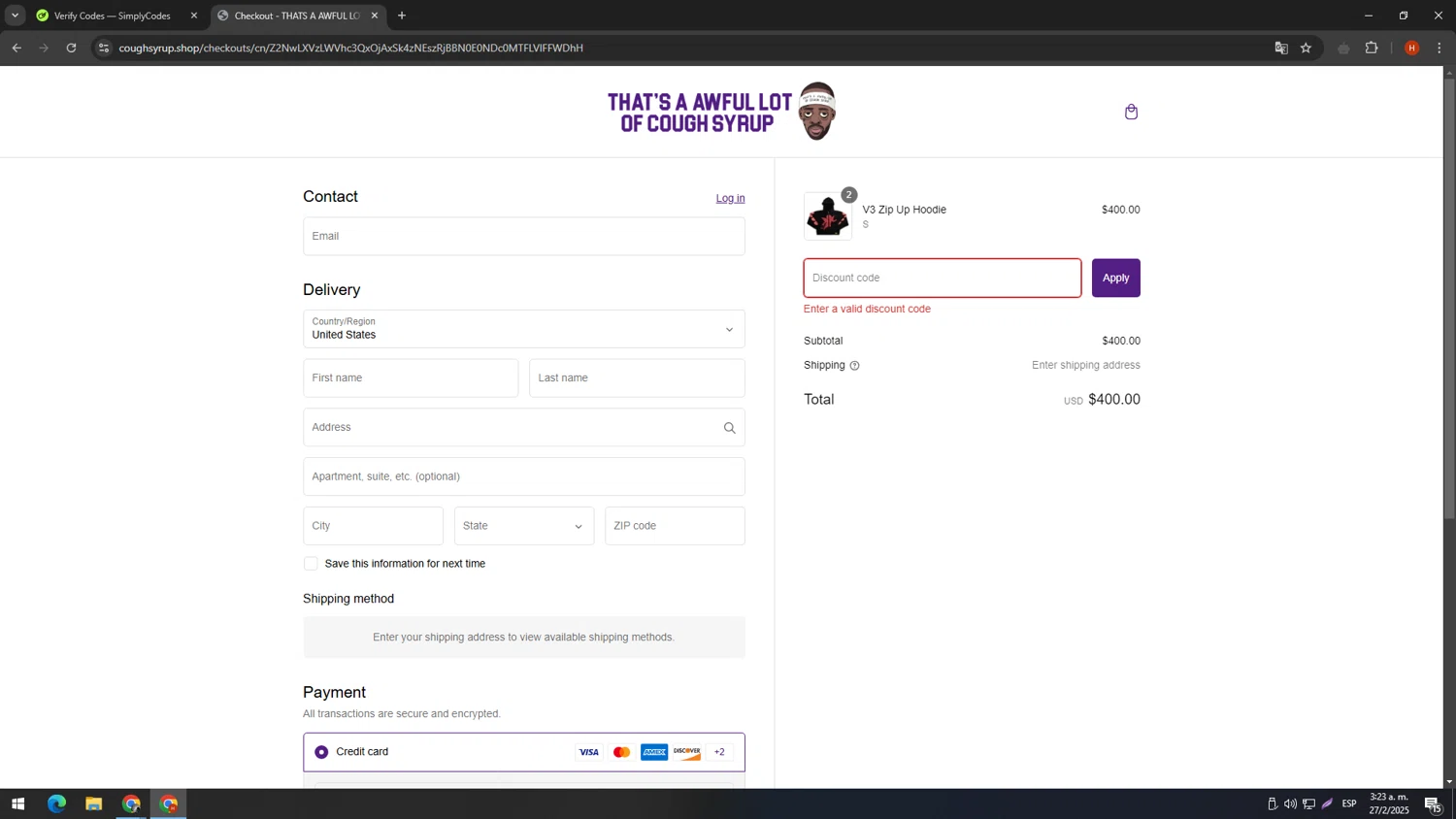Close the Checkout tab

375,16
